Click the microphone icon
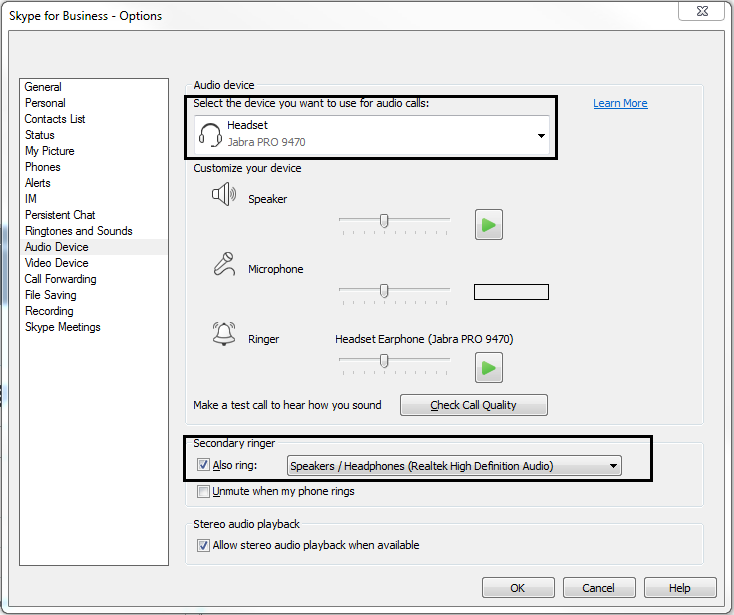The height and width of the screenshot is (615, 734). click(x=224, y=264)
